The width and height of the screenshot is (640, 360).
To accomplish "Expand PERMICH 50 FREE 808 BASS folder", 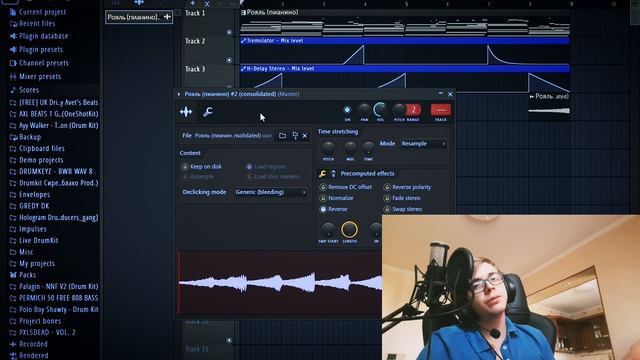I will pos(54,298).
